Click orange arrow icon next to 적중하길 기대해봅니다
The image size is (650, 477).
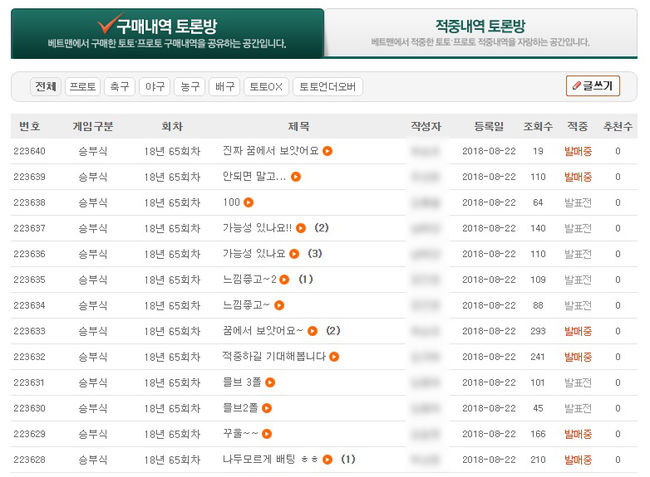coord(334,356)
